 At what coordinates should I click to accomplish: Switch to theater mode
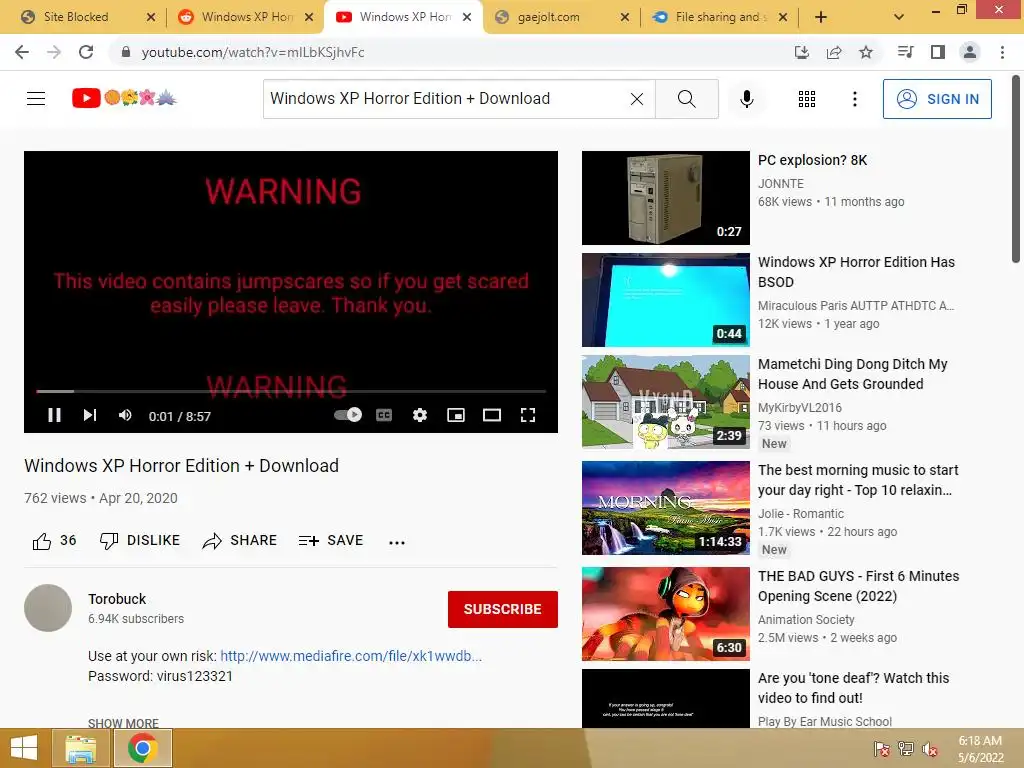point(492,415)
